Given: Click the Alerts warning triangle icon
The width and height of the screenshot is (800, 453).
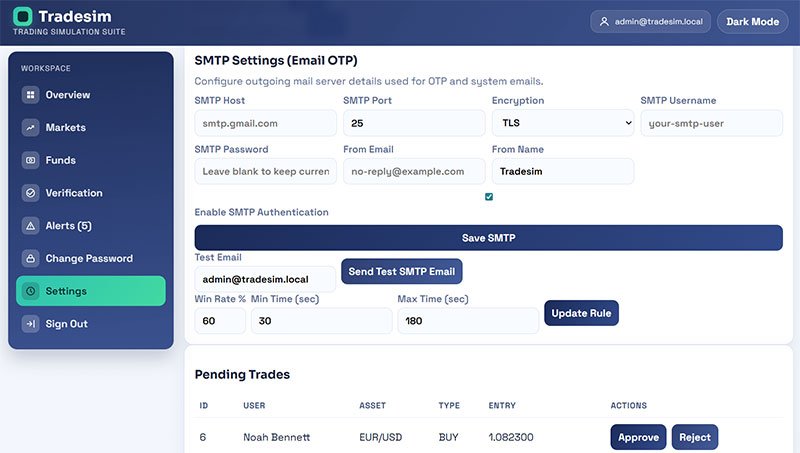Looking at the screenshot, I should [x=31, y=225].
